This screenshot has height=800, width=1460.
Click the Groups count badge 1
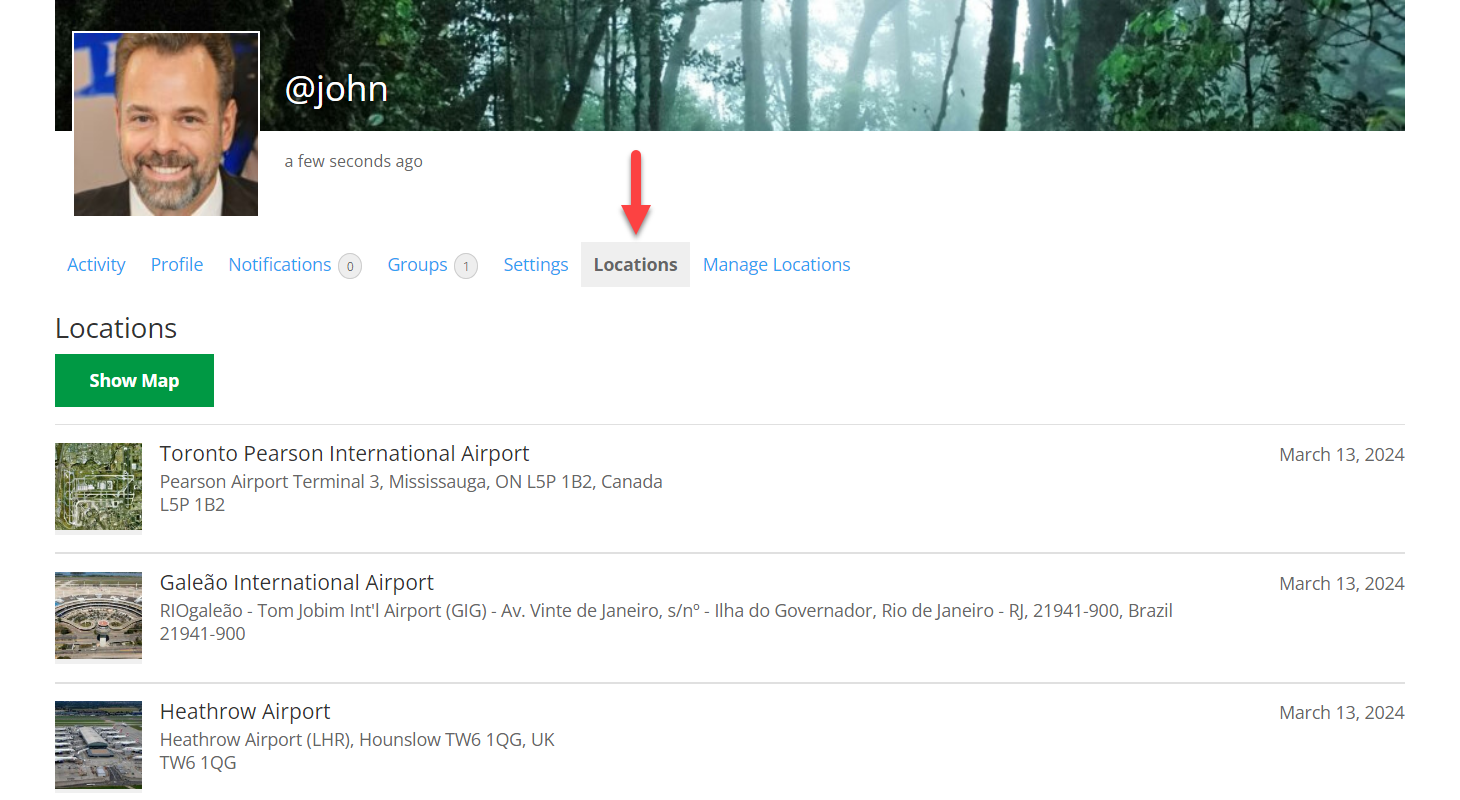pyautogui.click(x=466, y=266)
